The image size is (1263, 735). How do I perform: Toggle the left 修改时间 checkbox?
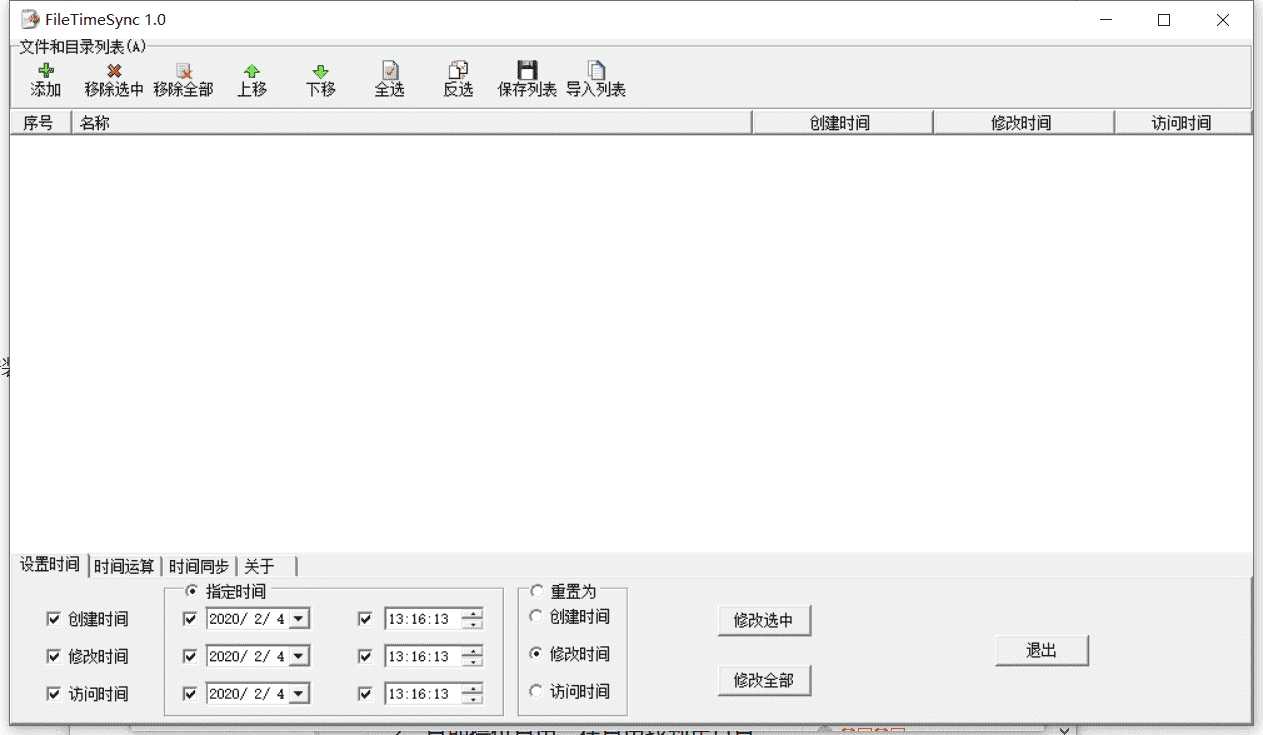click(53, 656)
